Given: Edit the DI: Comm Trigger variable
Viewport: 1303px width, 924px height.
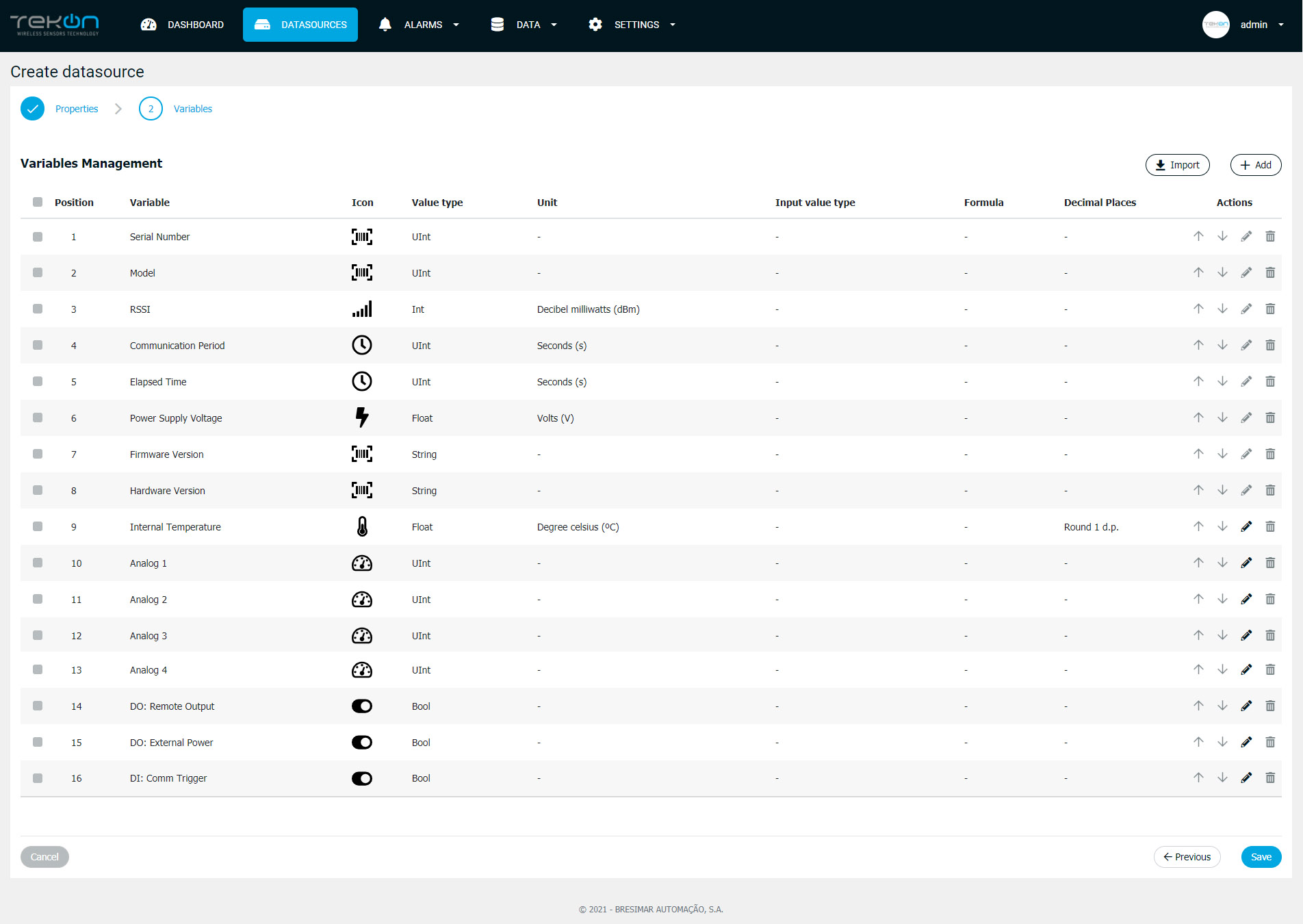Looking at the screenshot, I should pos(1246,778).
